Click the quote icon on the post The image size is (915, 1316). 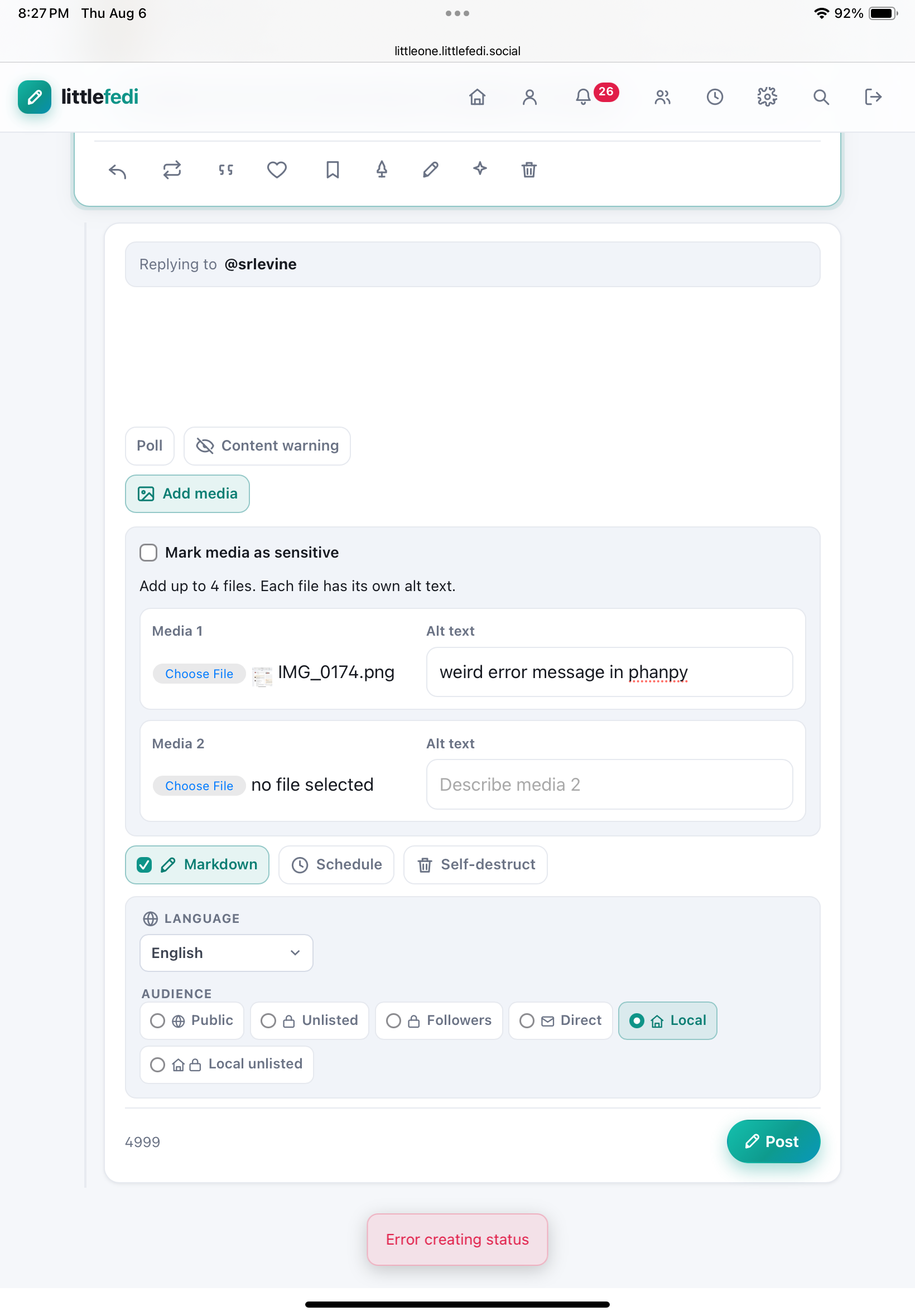(226, 170)
